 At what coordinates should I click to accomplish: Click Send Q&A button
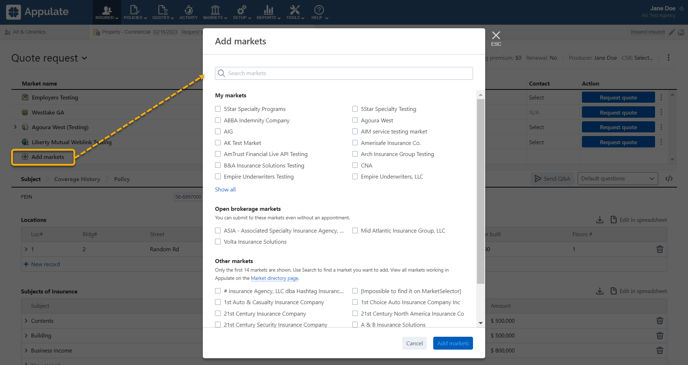pyautogui.click(x=552, y=179)
